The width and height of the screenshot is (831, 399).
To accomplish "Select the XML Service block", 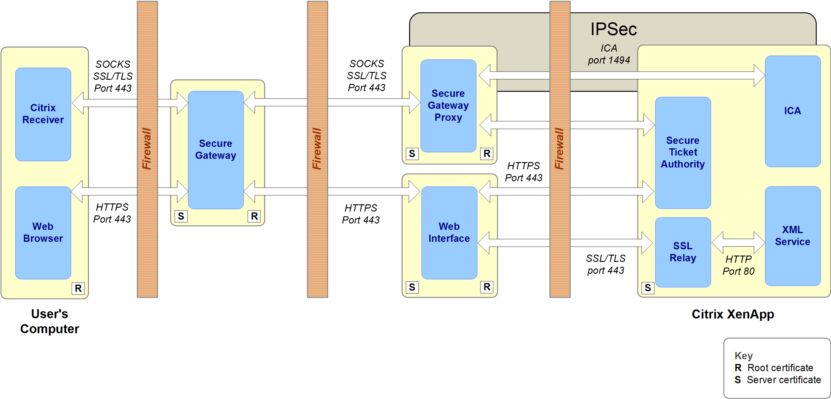I will pyautogui.click(x=793, y=236).
